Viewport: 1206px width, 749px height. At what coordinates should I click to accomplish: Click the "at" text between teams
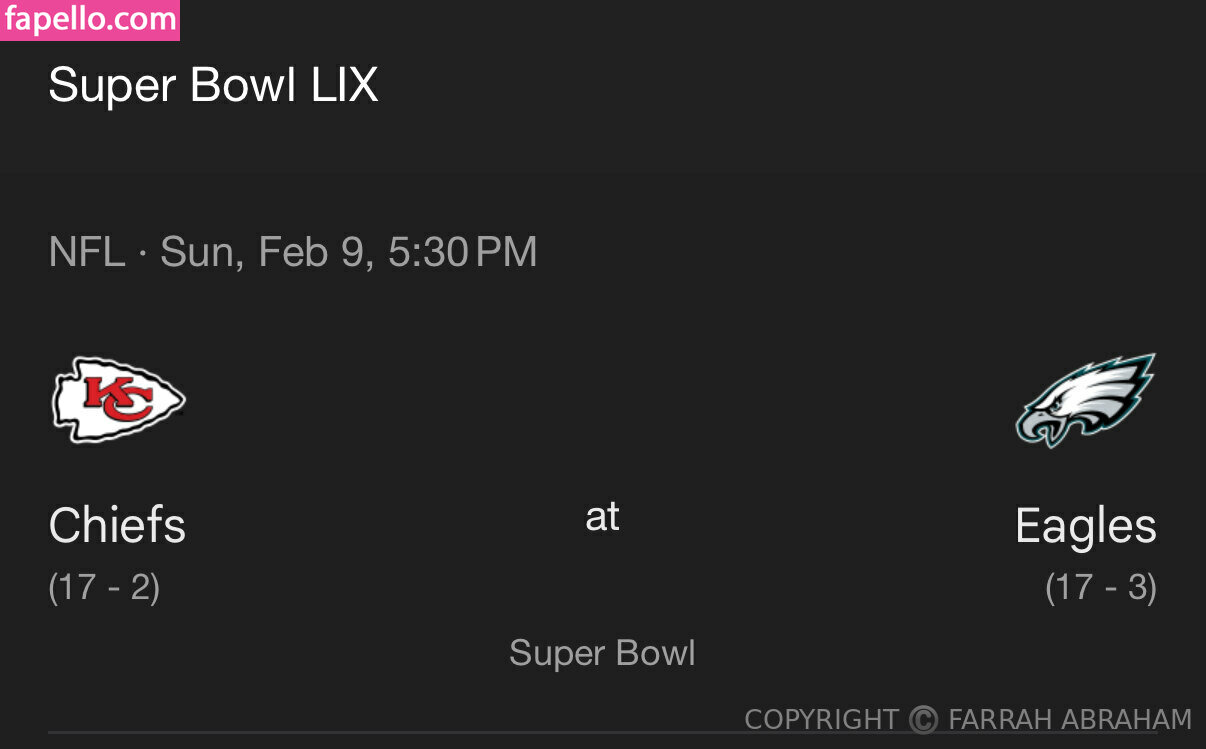coord(602,517)
